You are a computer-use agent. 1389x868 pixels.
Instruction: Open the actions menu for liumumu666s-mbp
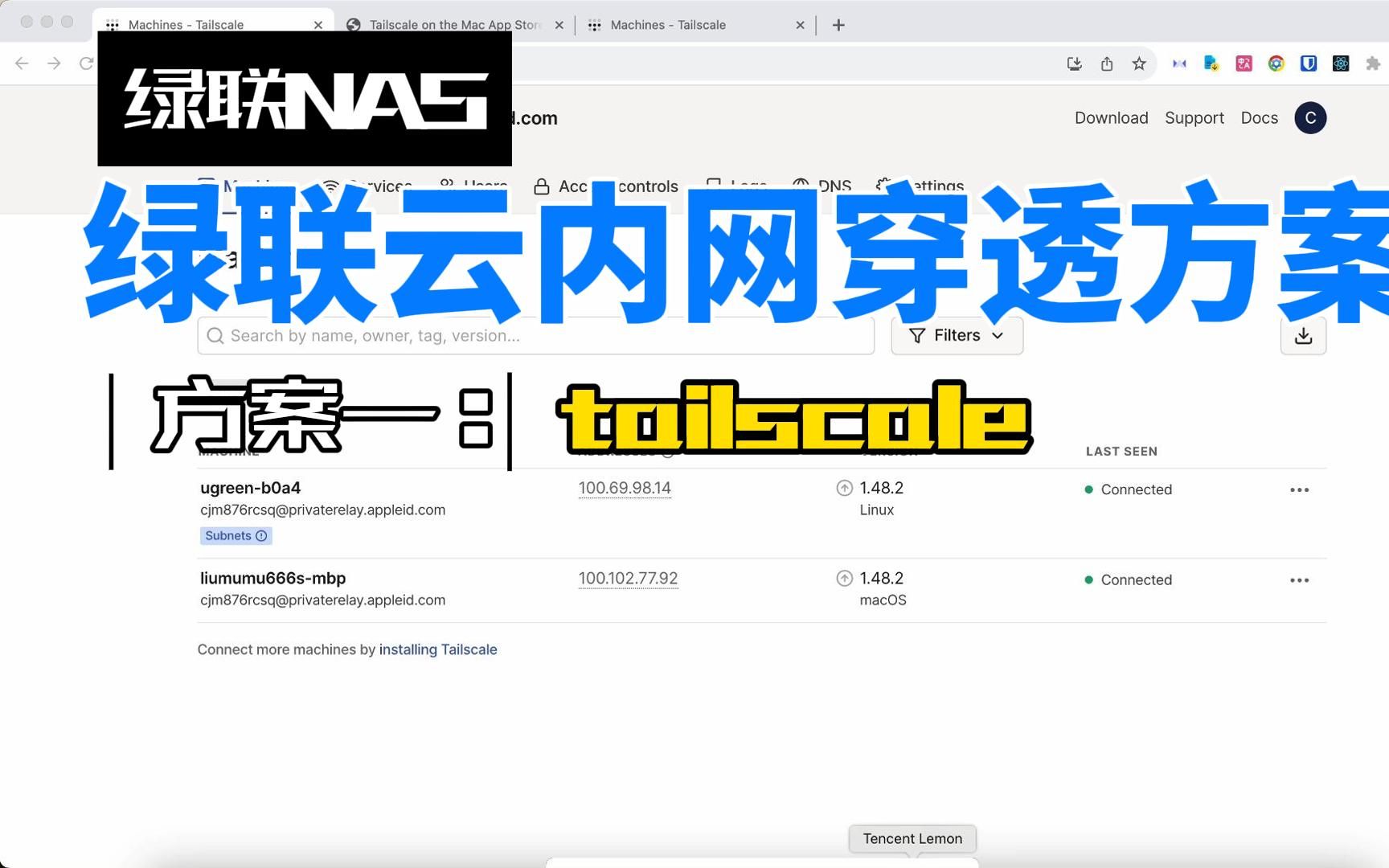pos(1300,579)
